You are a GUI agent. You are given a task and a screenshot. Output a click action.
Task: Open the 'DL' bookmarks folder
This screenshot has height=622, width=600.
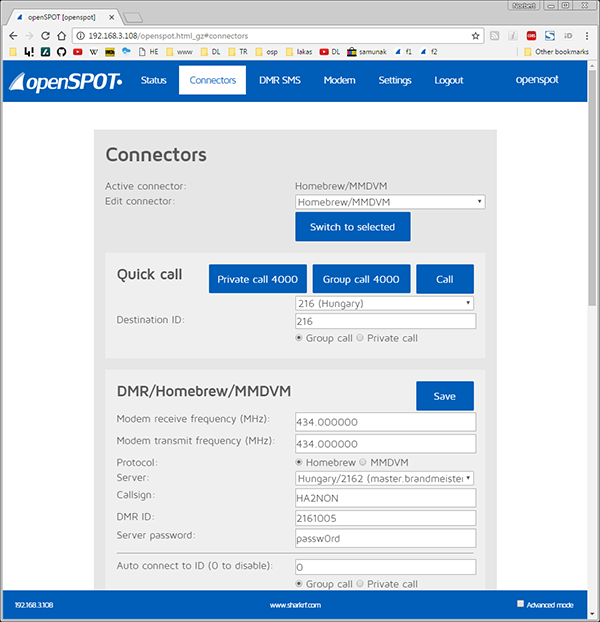coord(211,52)
